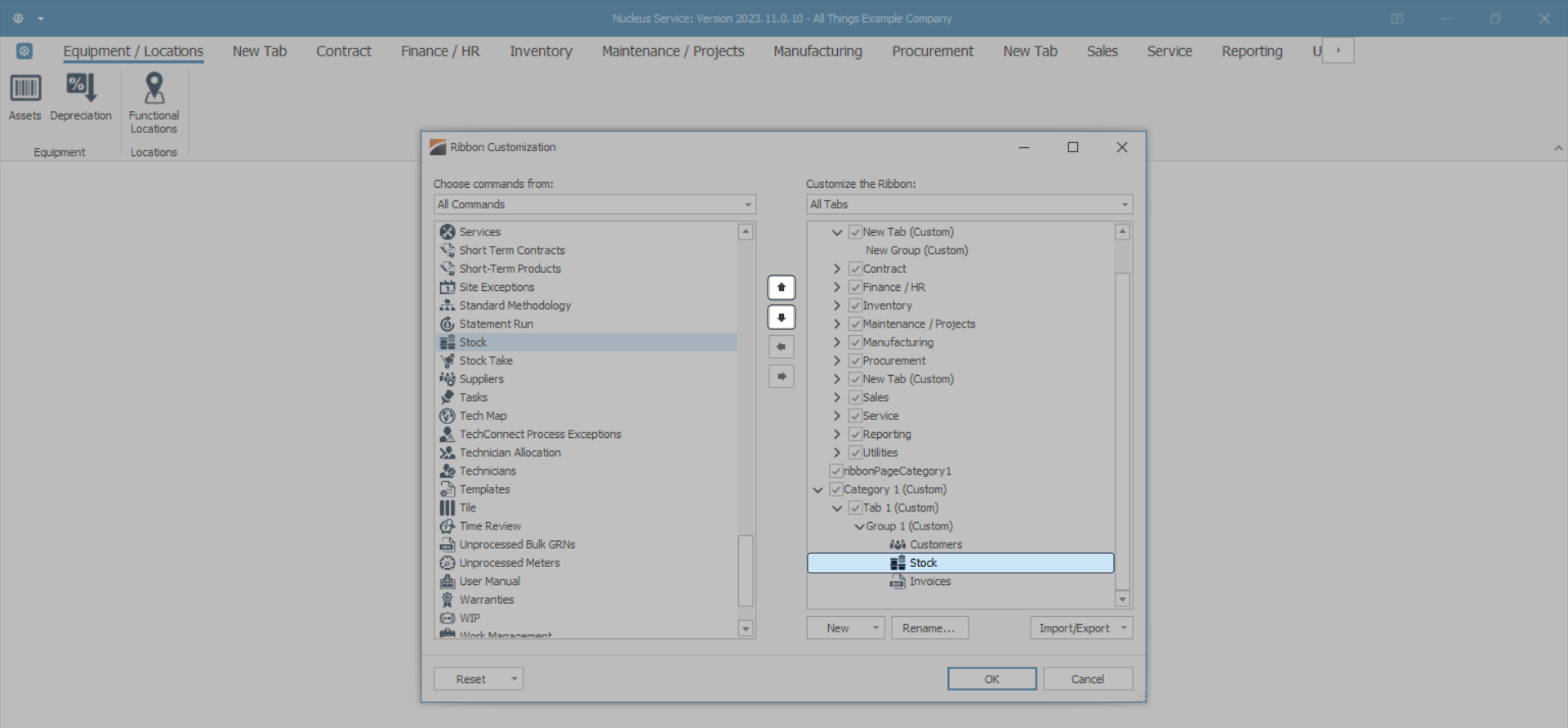Click the Standard Methodology icon

point(448,306)
